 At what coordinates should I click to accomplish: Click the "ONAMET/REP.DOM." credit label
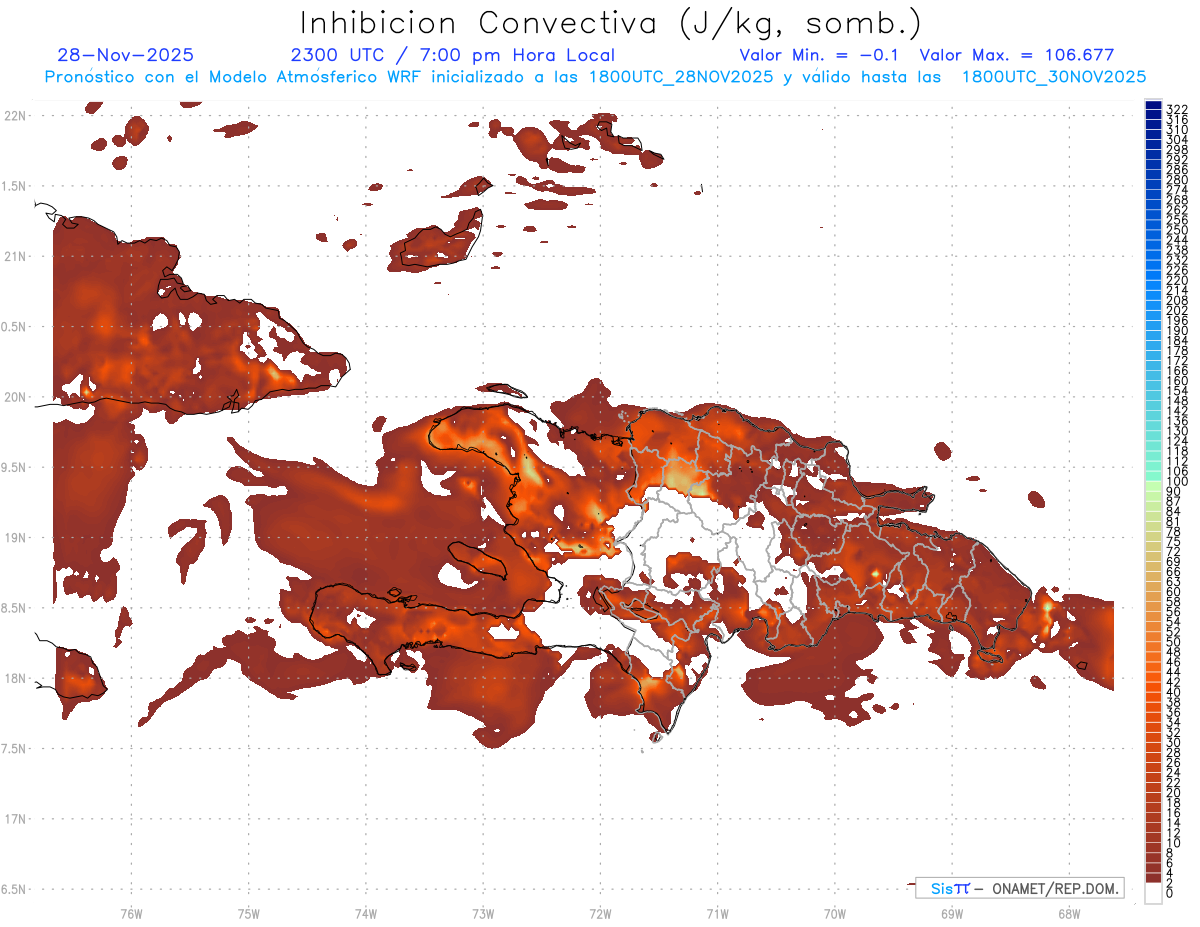[x=1054, y=888]
